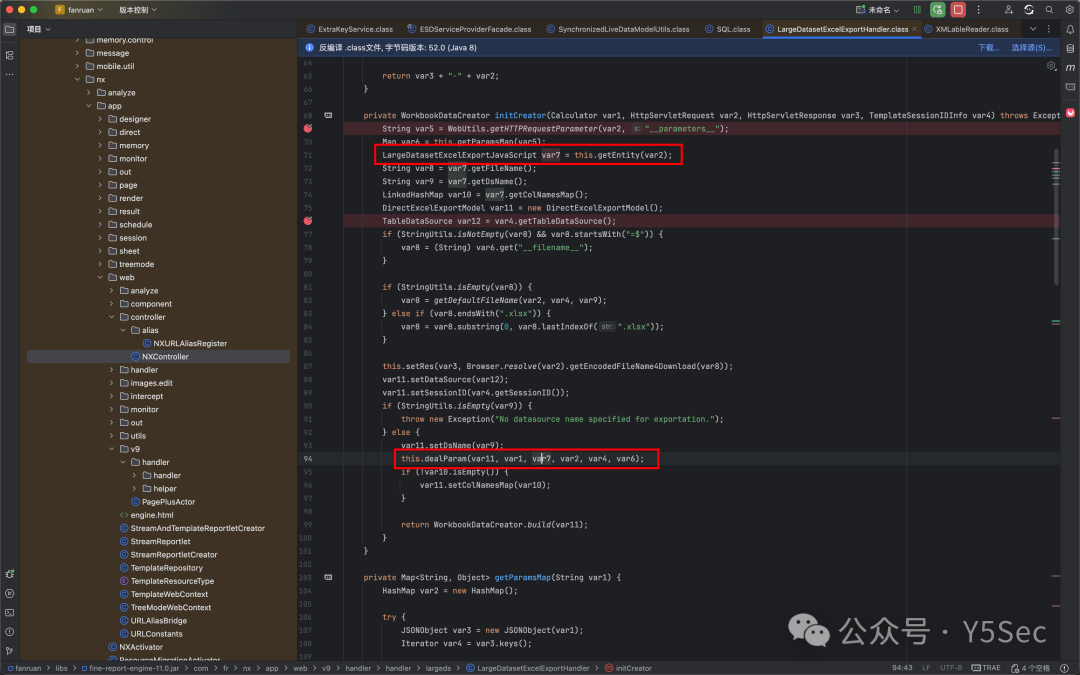Screen dimensions: 1080x675
Task: Click the 下载... link in banner
Action: tap(988, 48)
